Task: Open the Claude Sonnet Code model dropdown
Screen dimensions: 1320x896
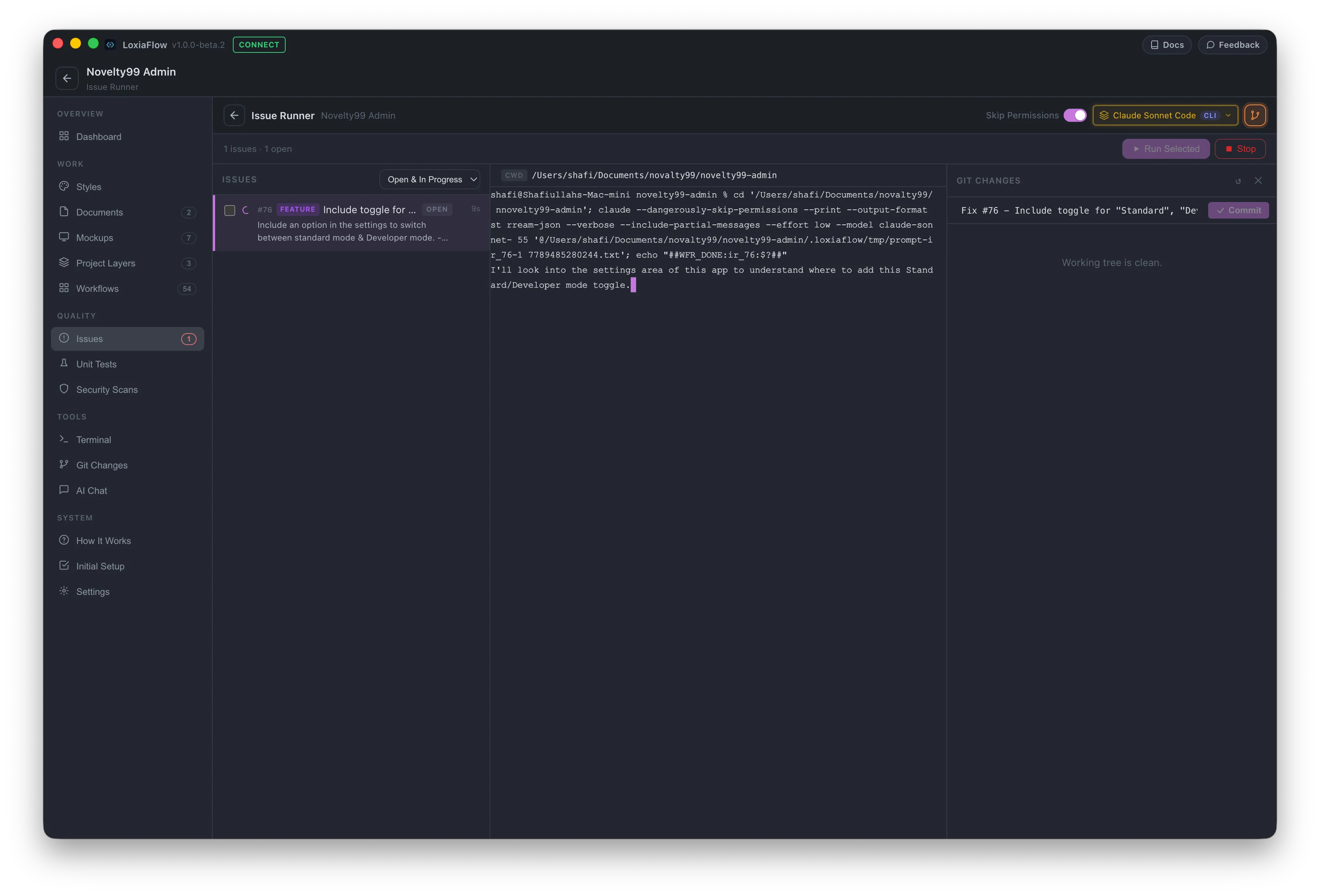Action: click(1165, 115)
